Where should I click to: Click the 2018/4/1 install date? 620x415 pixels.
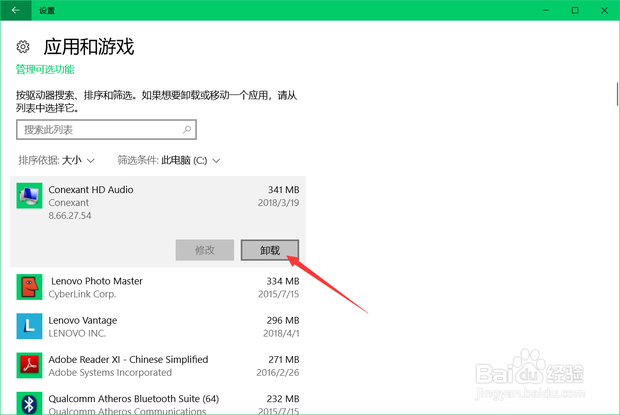(x=281, y=333)
